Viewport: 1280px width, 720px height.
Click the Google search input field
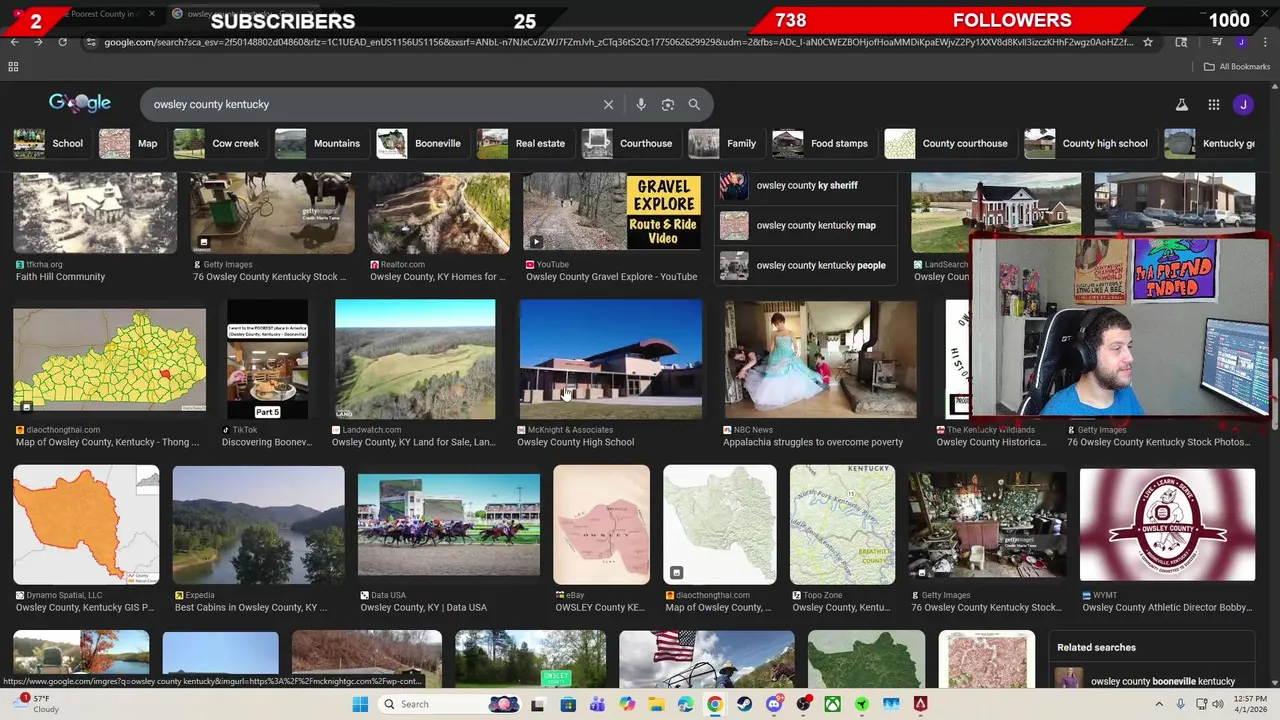pyautogui.click(x=370, y=104)
